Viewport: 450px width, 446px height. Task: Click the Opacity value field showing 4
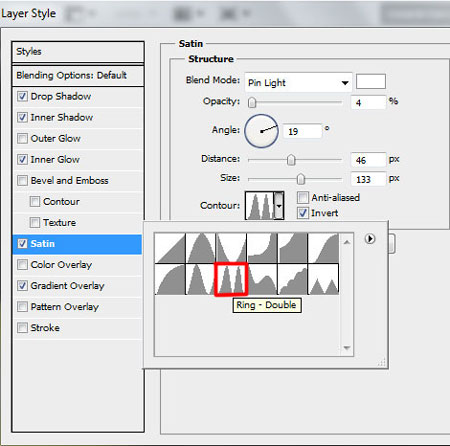click(x=368, y=103)
